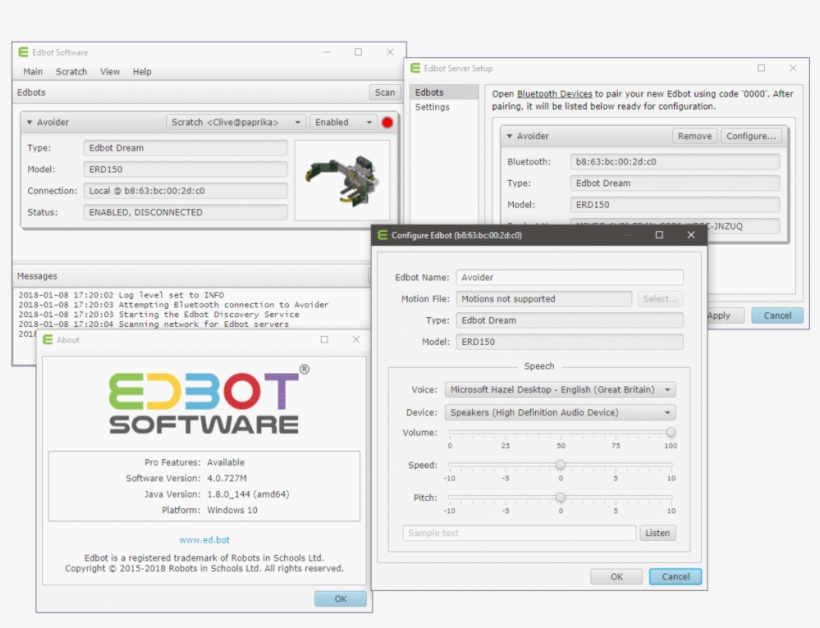This screenshot has width=820, height=628.
Task: Click the Volume slider handle
Action: 670,432
